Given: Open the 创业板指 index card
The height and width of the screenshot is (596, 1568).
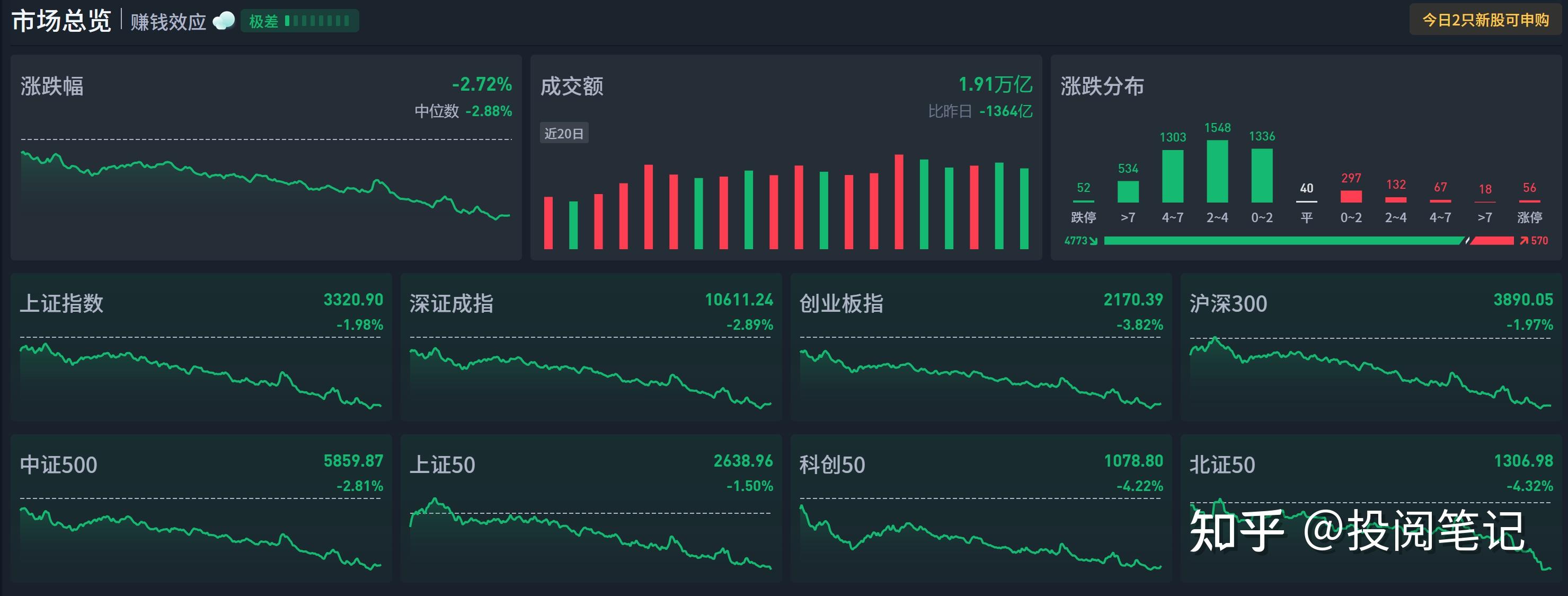Looking at the screenshot, I should (x=981, y=347).
